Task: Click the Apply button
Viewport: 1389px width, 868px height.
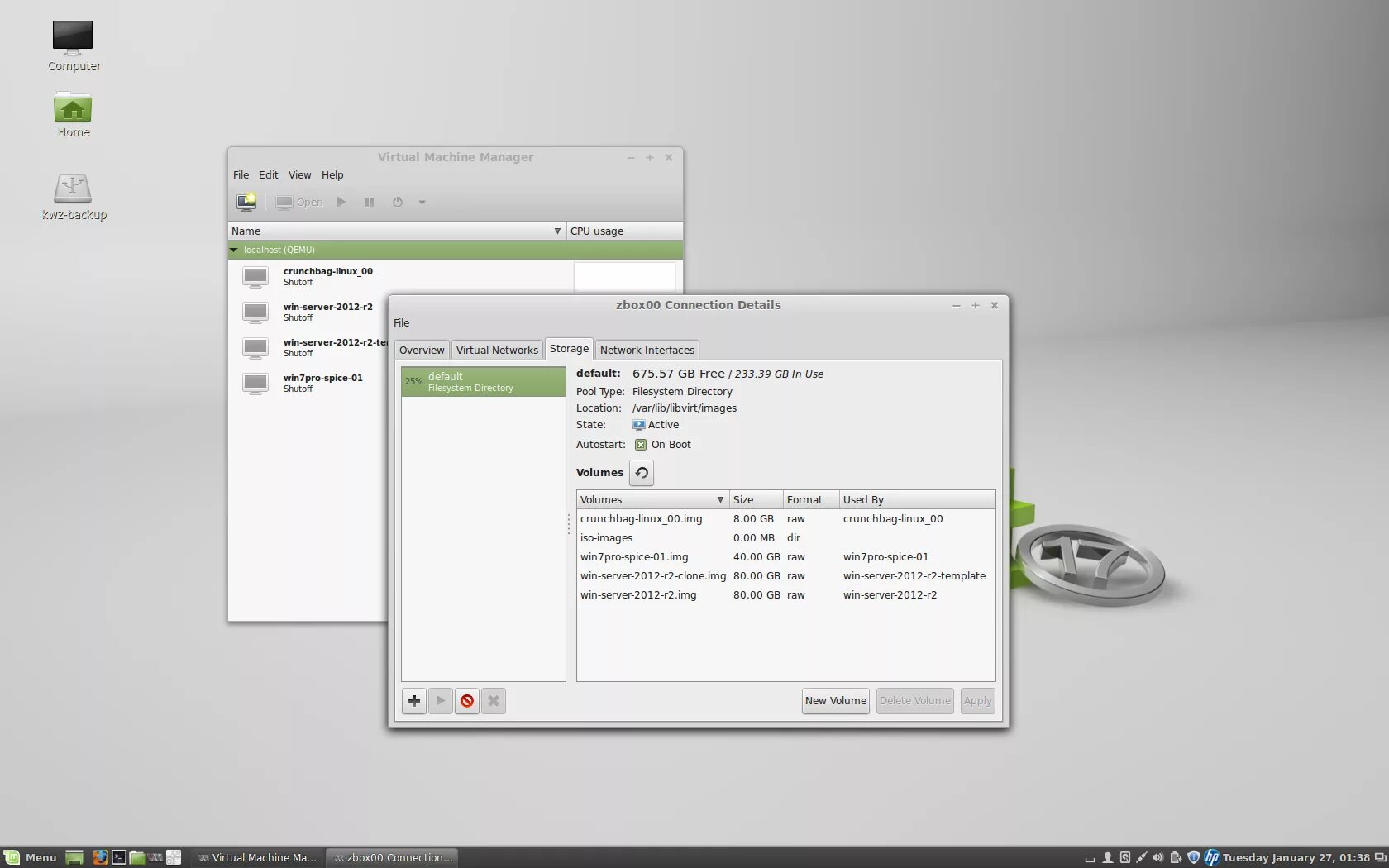Action: coord(977,701)
